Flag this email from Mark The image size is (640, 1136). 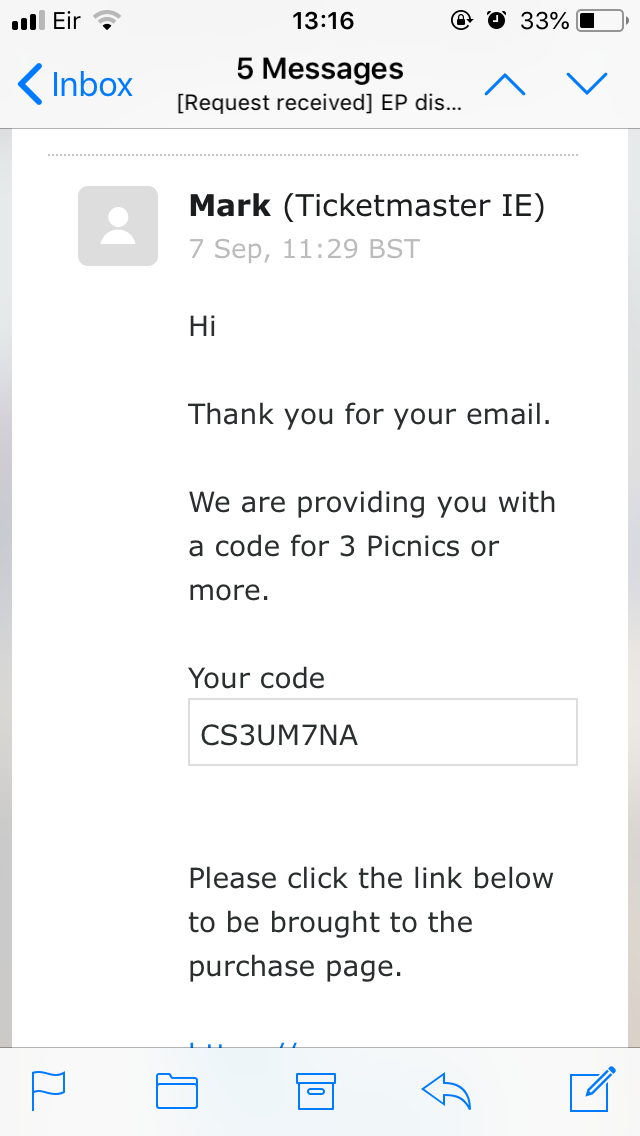click(x=48, y=1091)
